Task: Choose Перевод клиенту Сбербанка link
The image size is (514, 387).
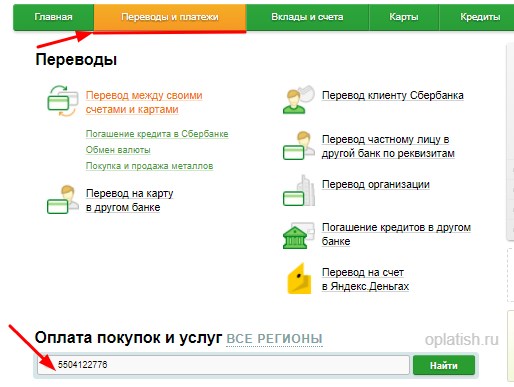Action: [x=393, y=95]
